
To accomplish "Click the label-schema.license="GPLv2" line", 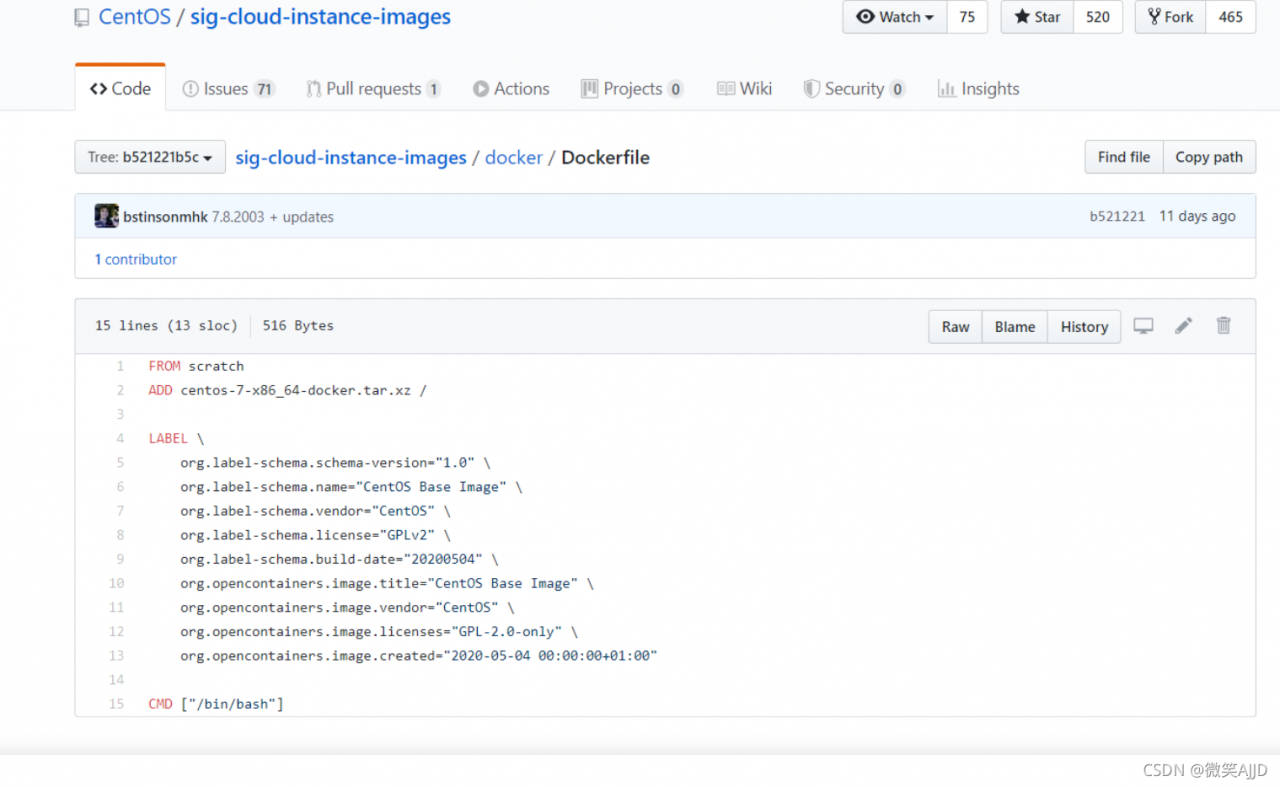I will (315, 535).
